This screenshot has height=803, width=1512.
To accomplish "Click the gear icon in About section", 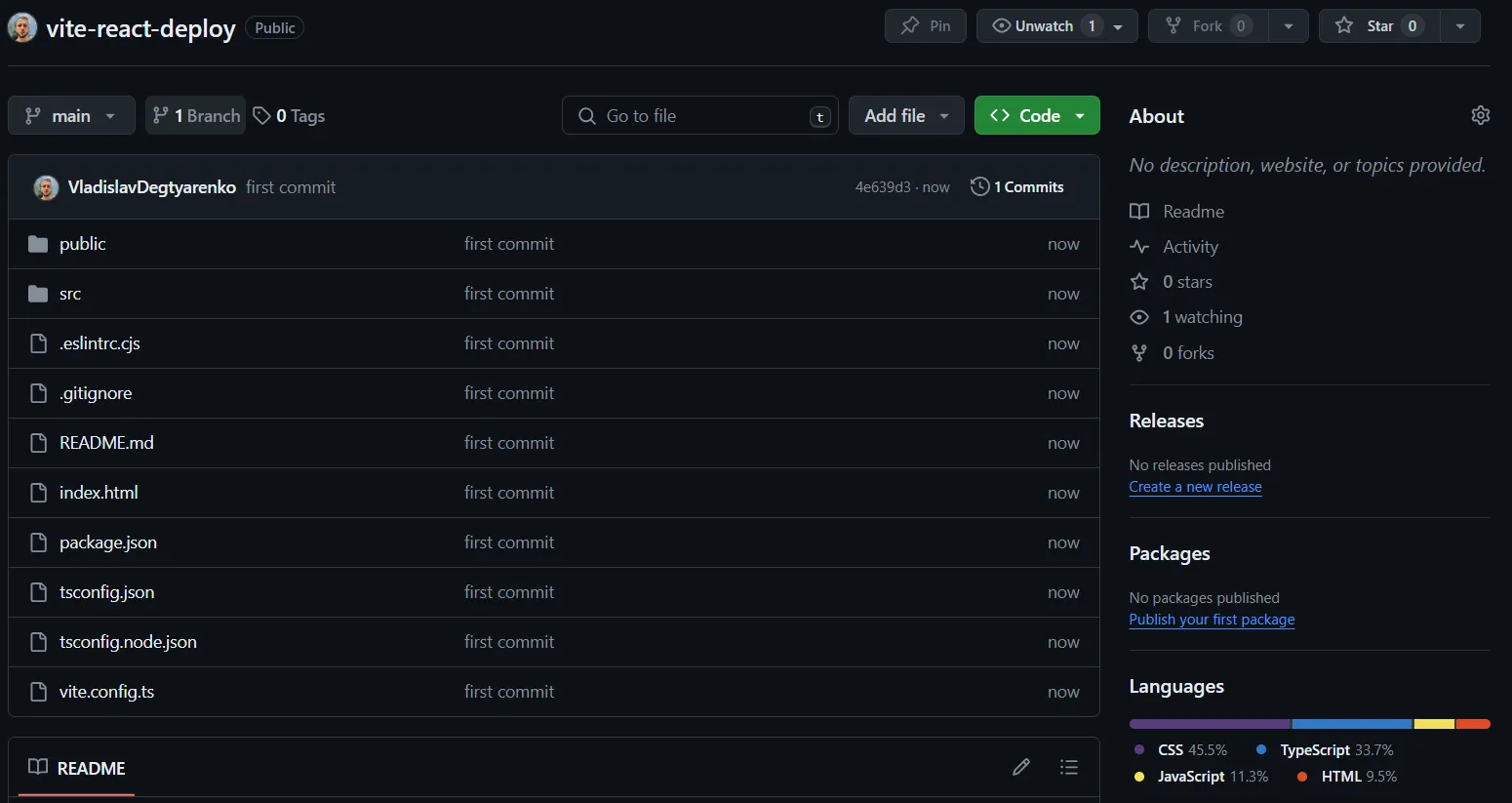I will [x=1480, y=115].
